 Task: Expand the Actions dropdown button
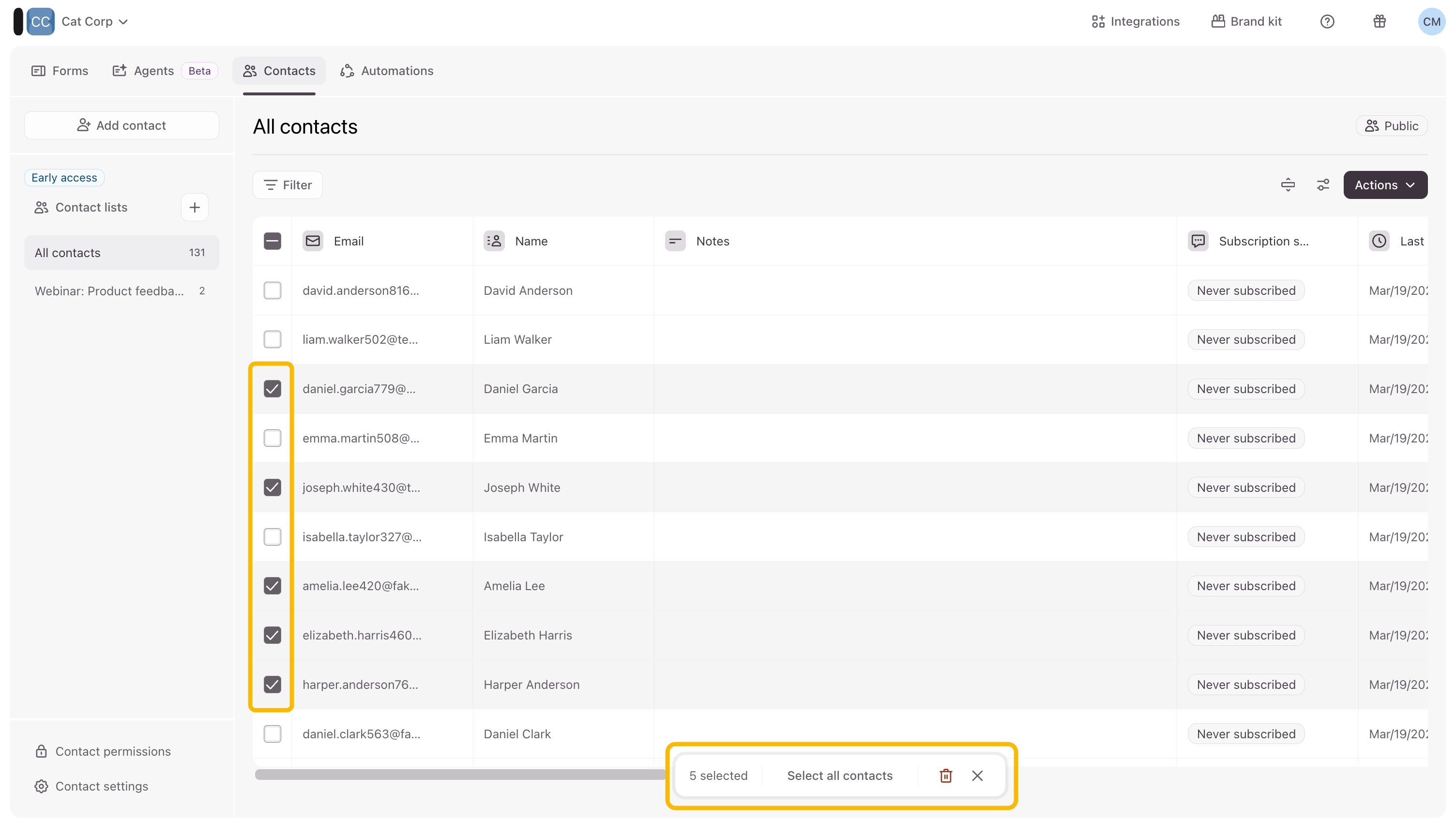click(1385, 185)
